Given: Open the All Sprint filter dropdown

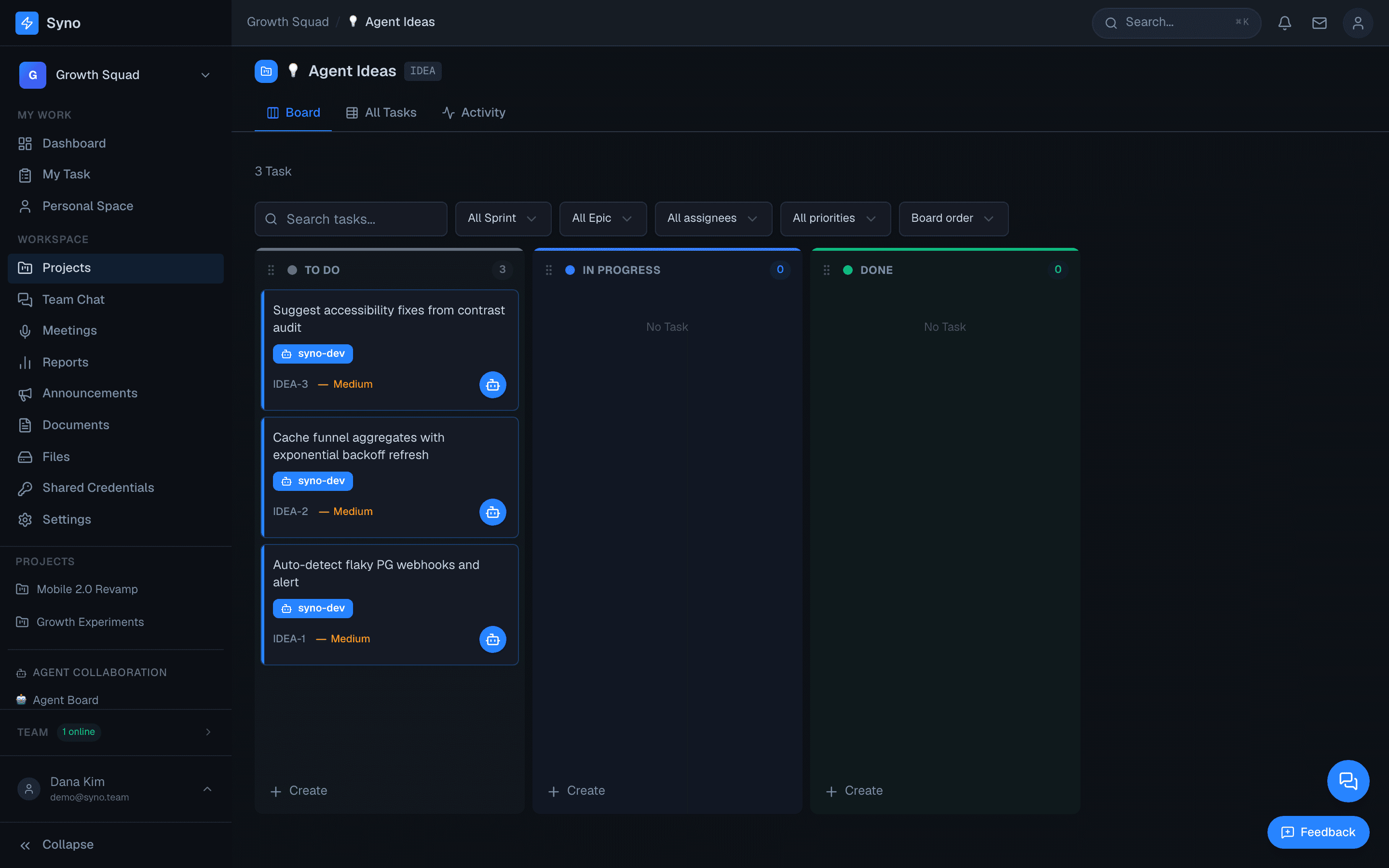Looking at the screenshot, I should [504, 219].
